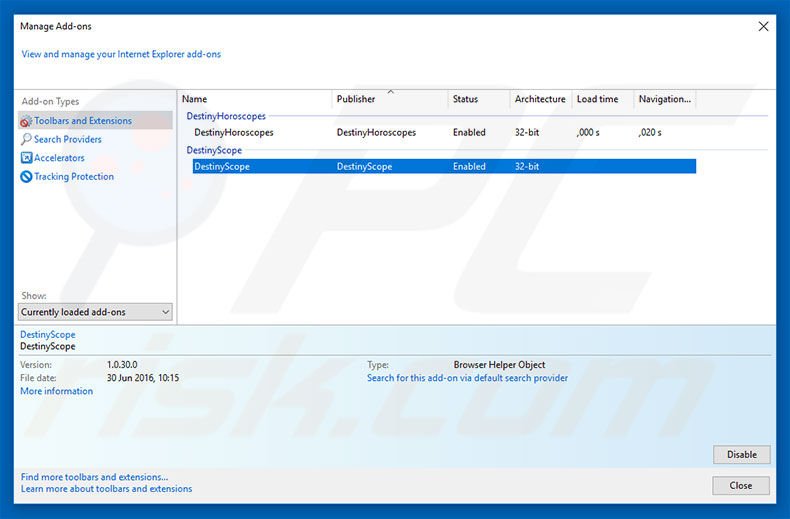Sort by Architecture column header

pyautogui.click(x=540, y=99)
